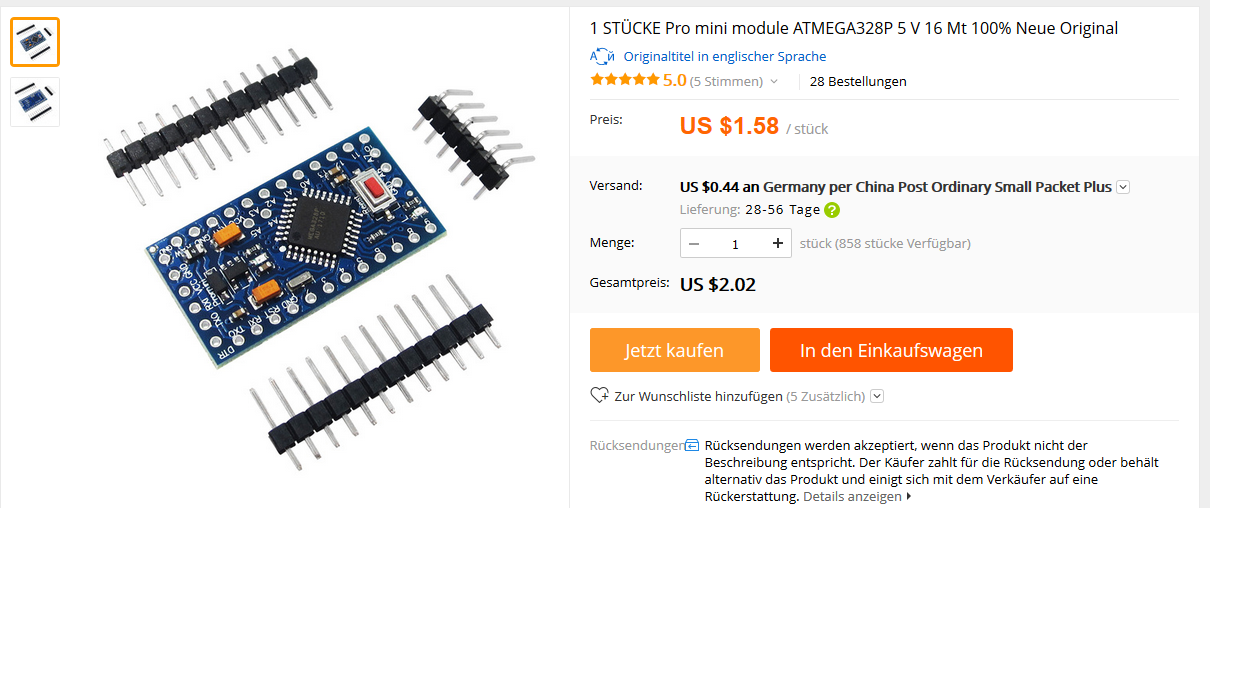The height and width of the screenshot is (697, 1239).
Task: Select the first product thumbnail
Action: 35,42
